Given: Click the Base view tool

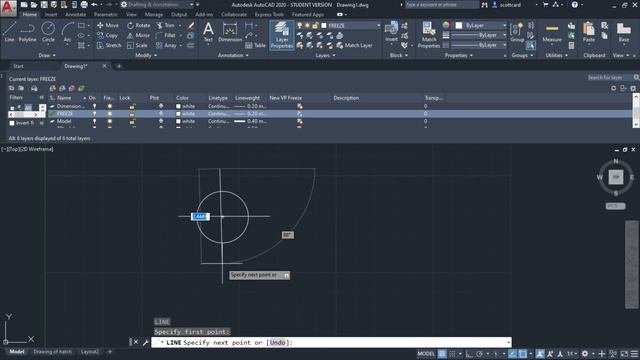Looking at the screenshot, I should pos(624,32).
